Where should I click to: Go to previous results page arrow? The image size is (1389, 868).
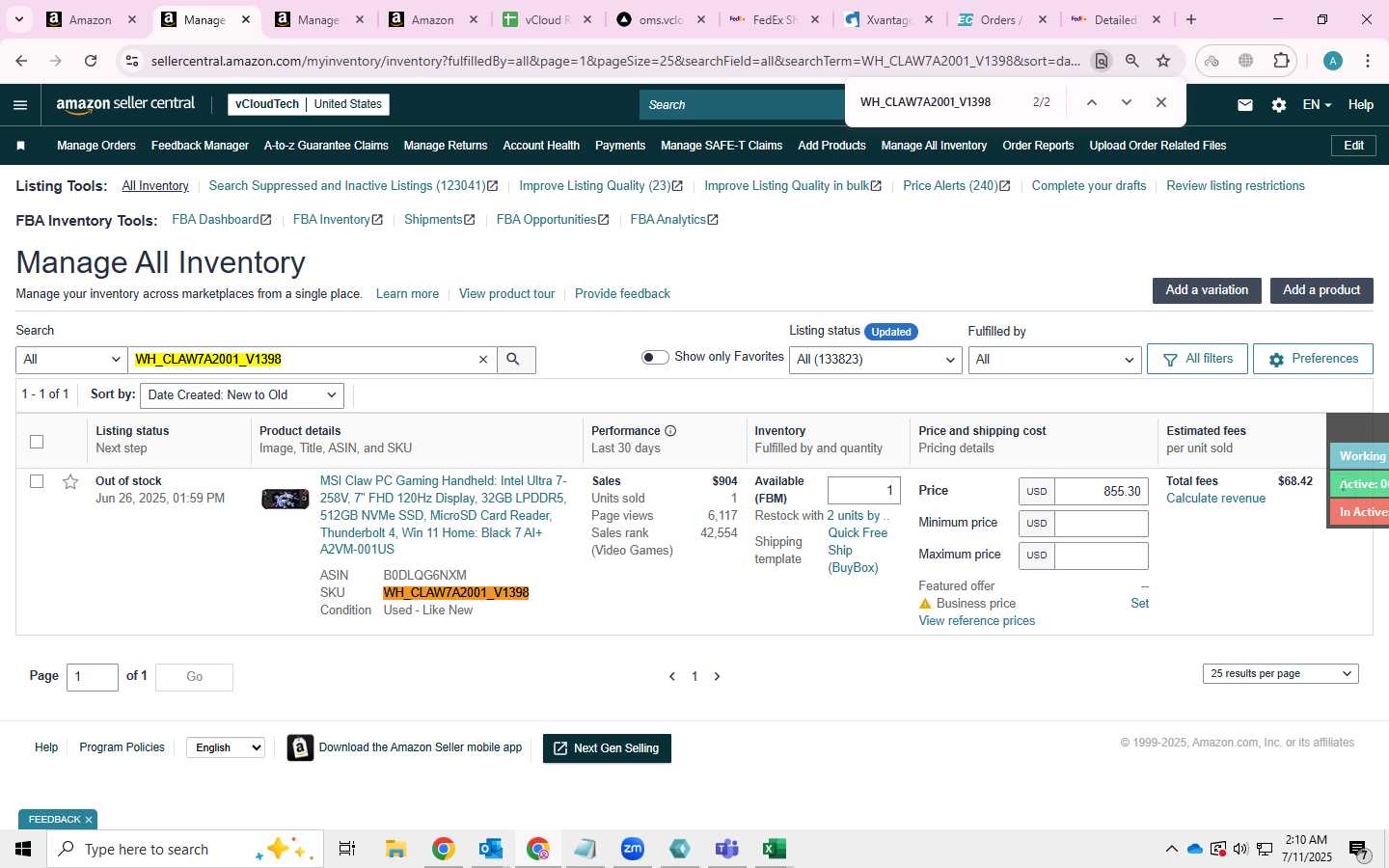[x=672, y=677]
